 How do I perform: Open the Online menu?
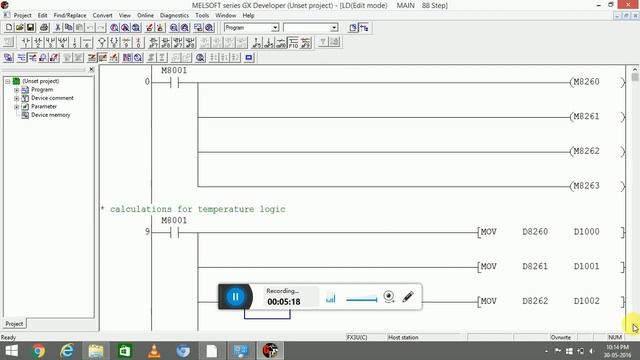[145, 16]
